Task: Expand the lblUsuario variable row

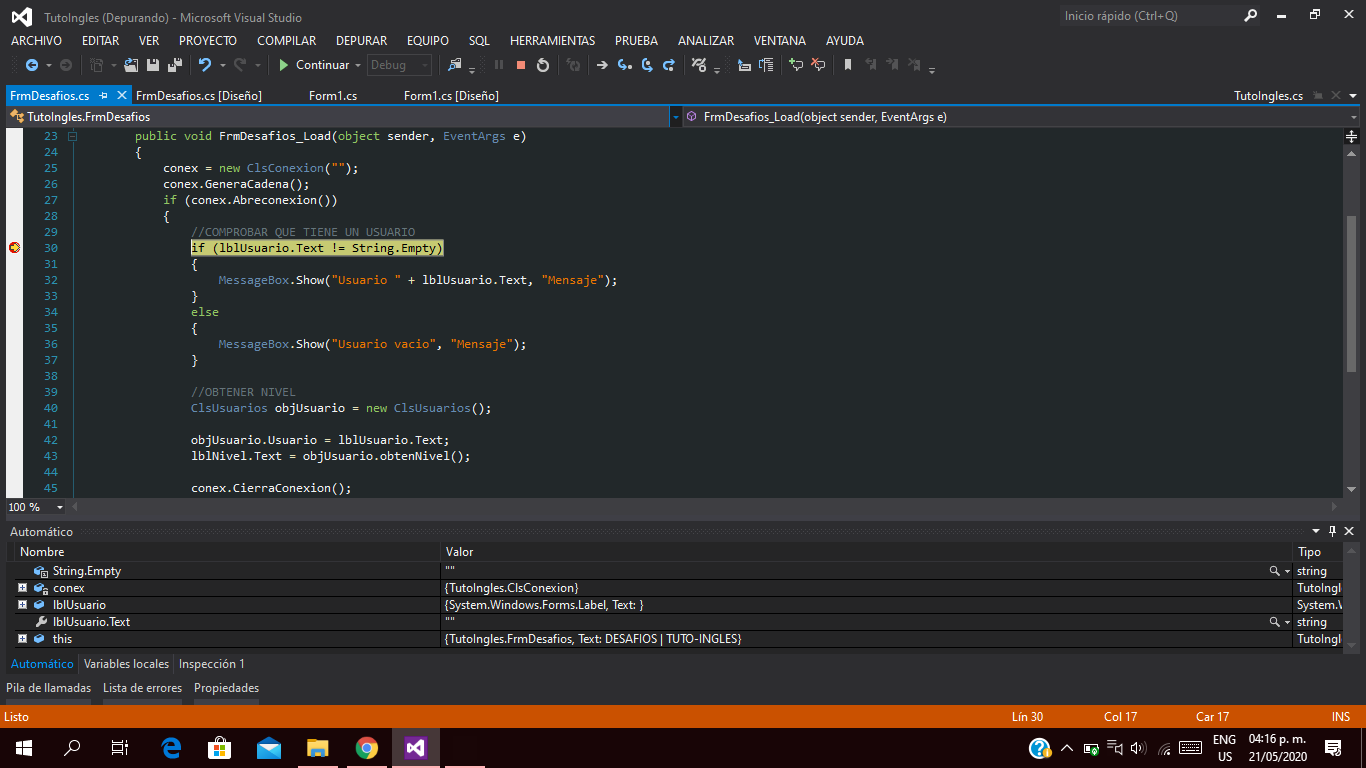Action: pyautogui.click(x=22, y=605)
